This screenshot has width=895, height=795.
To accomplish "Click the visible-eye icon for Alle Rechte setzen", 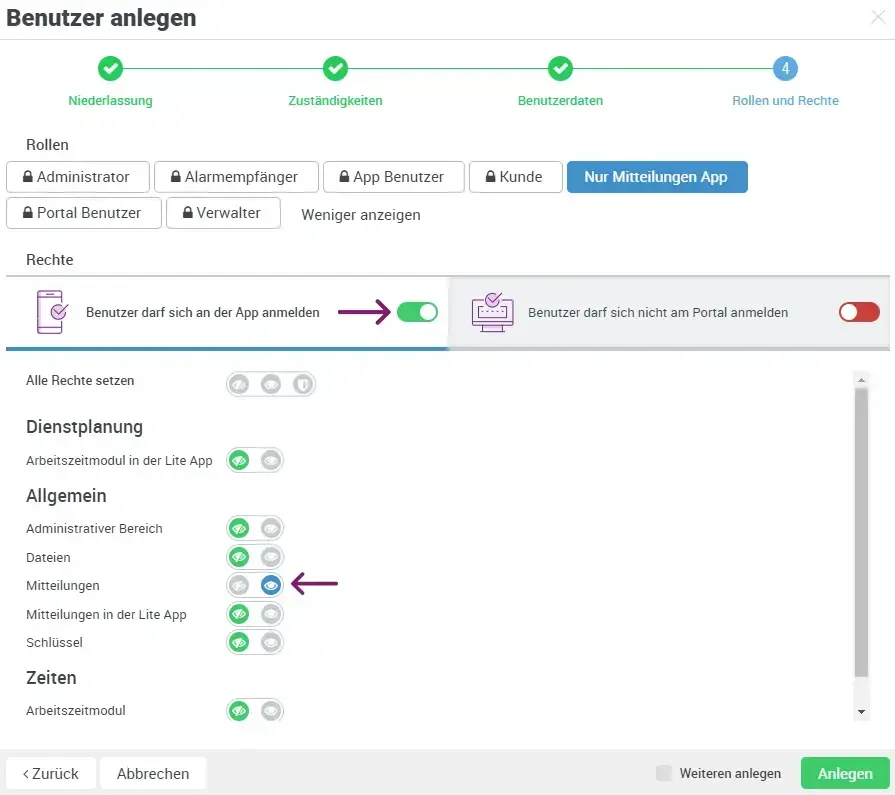I will coord(271,384).
